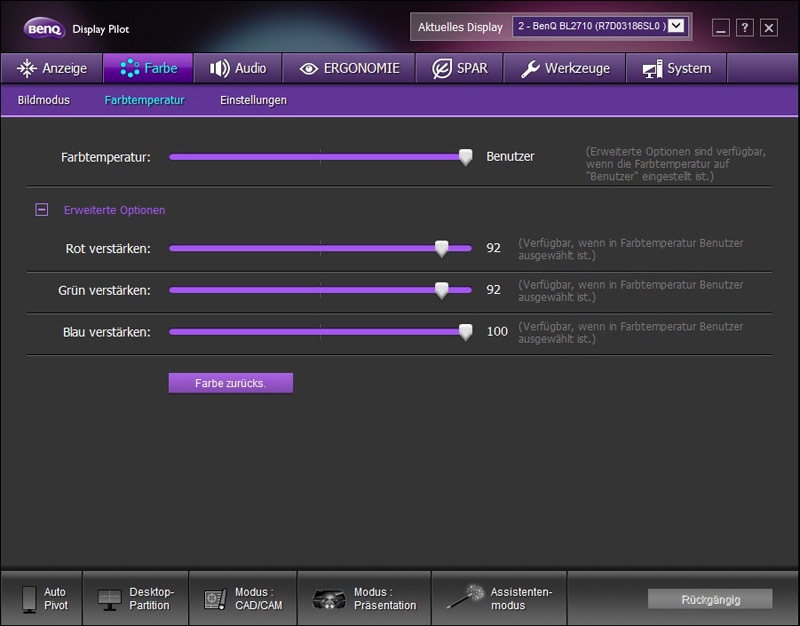
Task: Click the ERGONOMIE eye icon
Action: coord(309,68)
